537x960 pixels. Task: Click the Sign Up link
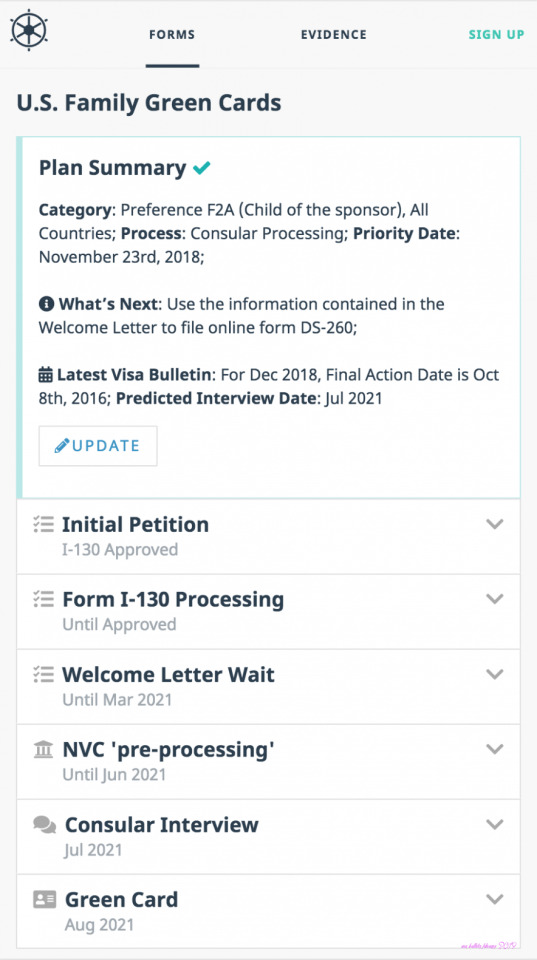click(497, 35)
